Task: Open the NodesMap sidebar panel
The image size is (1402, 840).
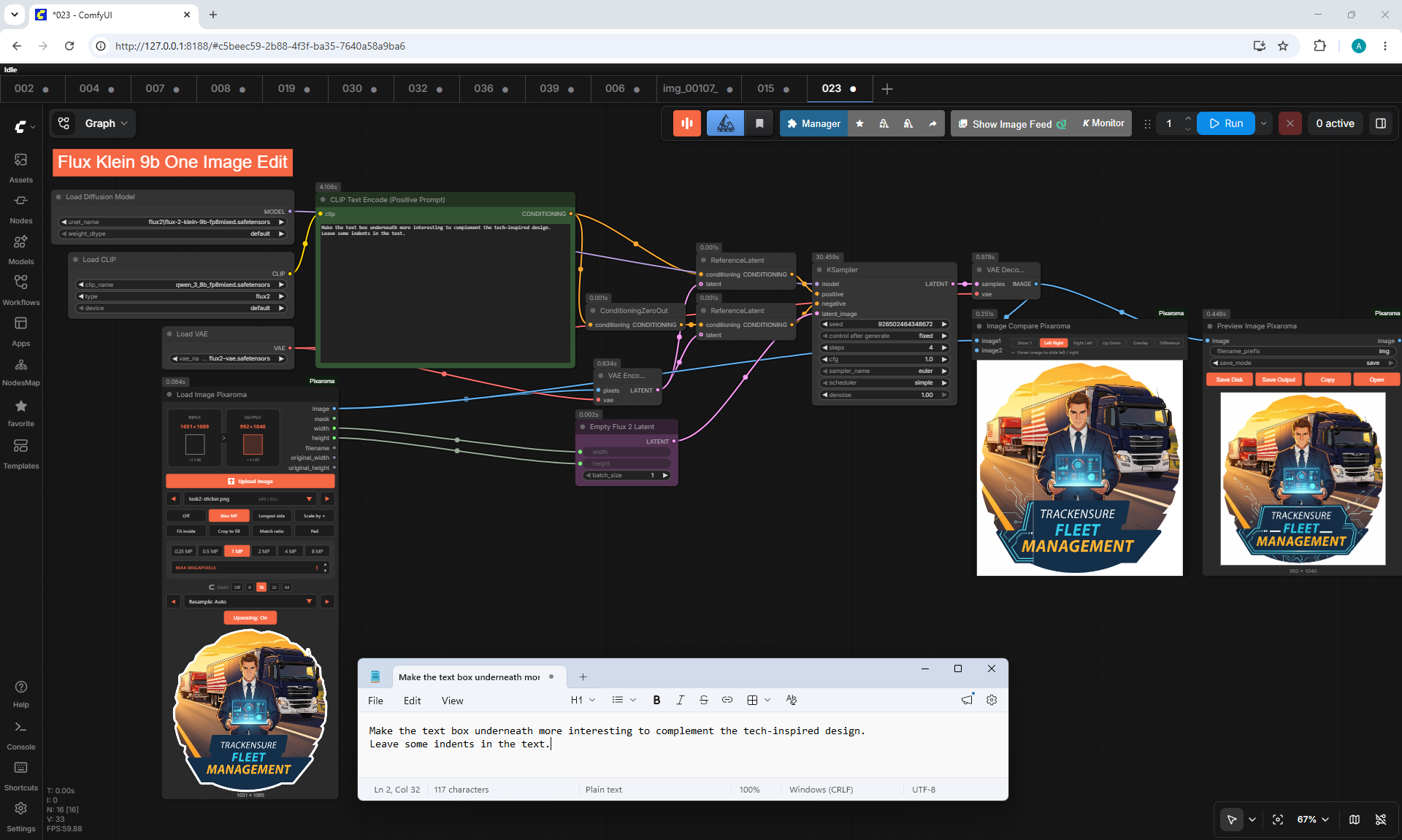Action: pos(20,371)
